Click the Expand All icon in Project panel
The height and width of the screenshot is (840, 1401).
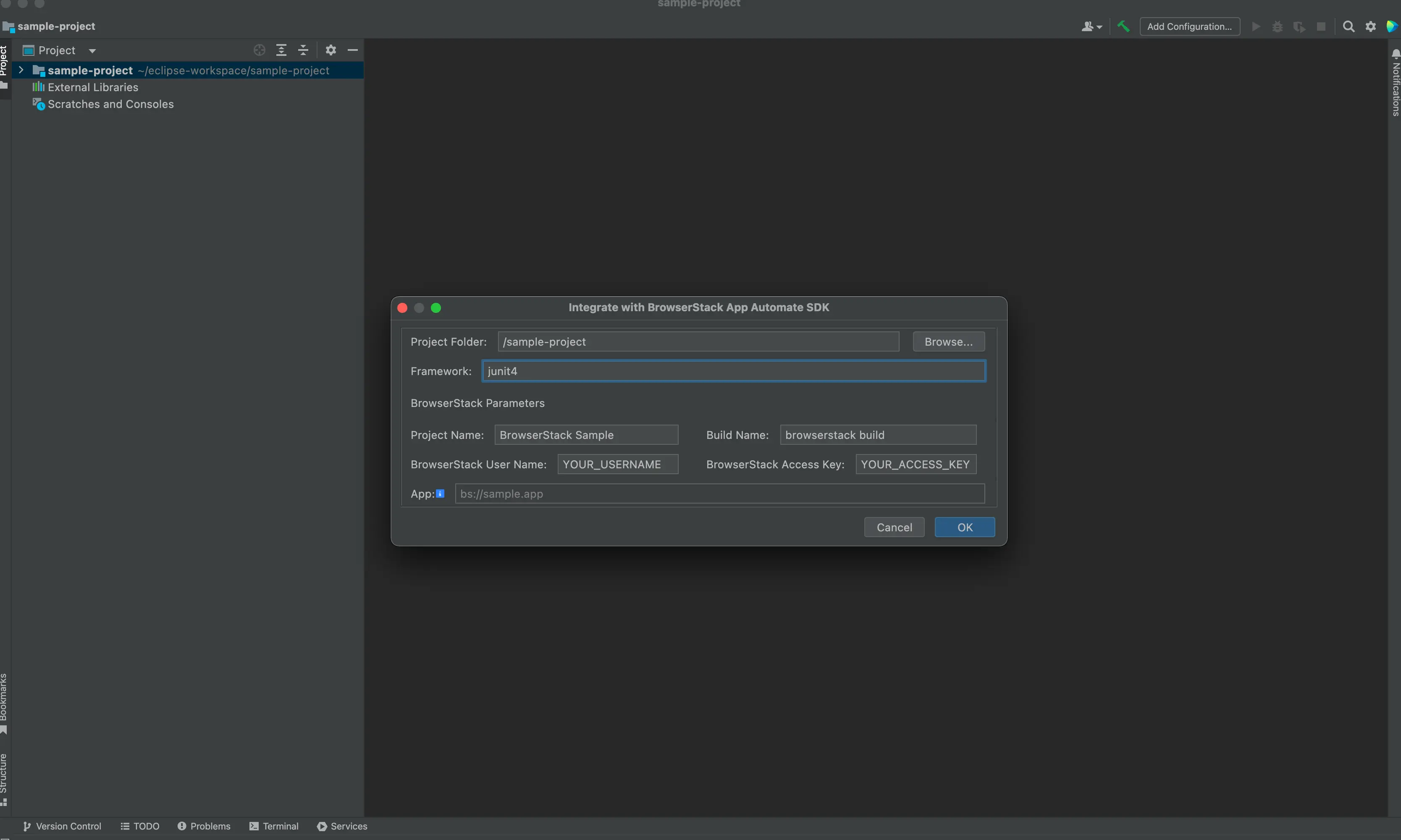click(281, 50)
